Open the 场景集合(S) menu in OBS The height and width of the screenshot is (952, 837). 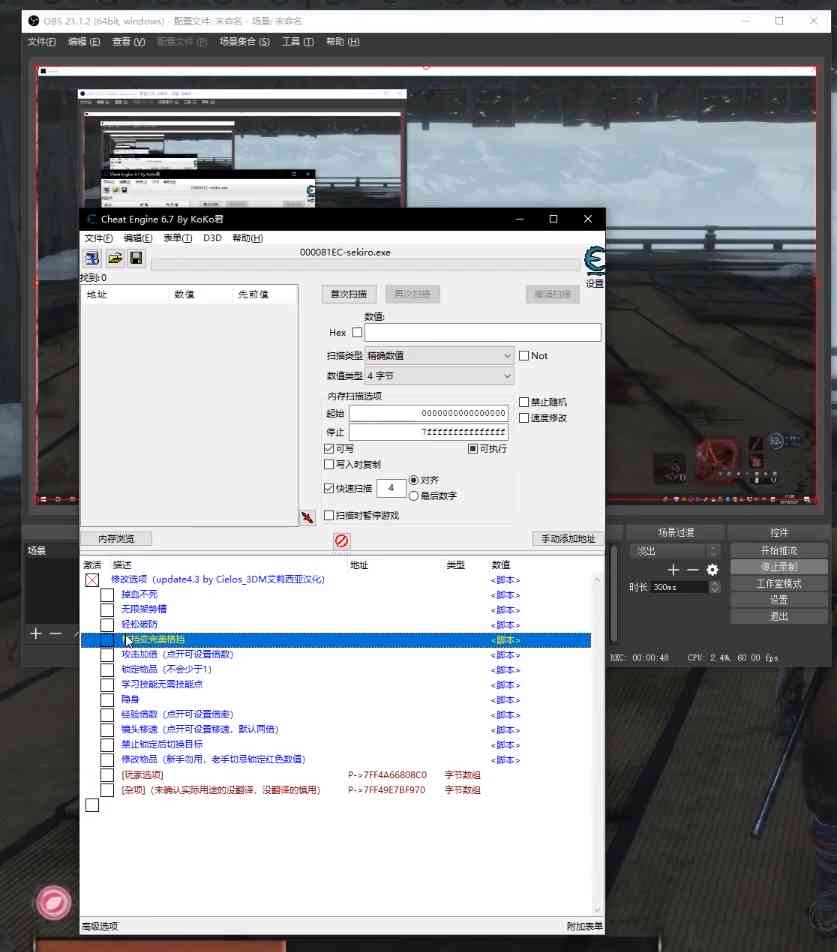(245, 42)
